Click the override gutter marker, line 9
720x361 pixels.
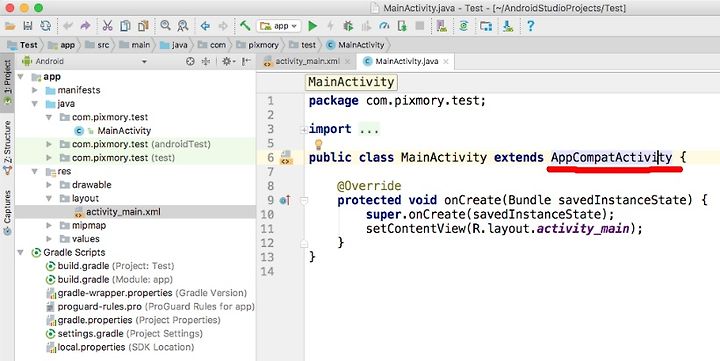point(285,200)
